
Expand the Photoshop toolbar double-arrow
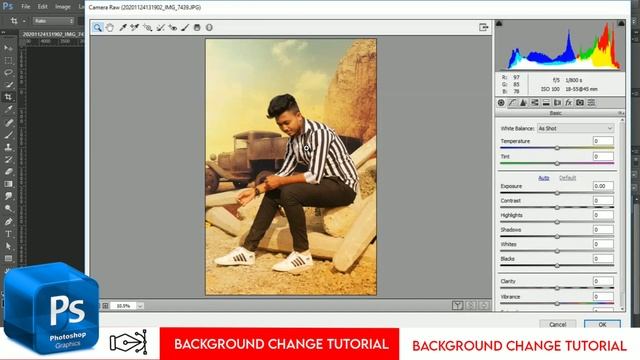pos(4,32)
